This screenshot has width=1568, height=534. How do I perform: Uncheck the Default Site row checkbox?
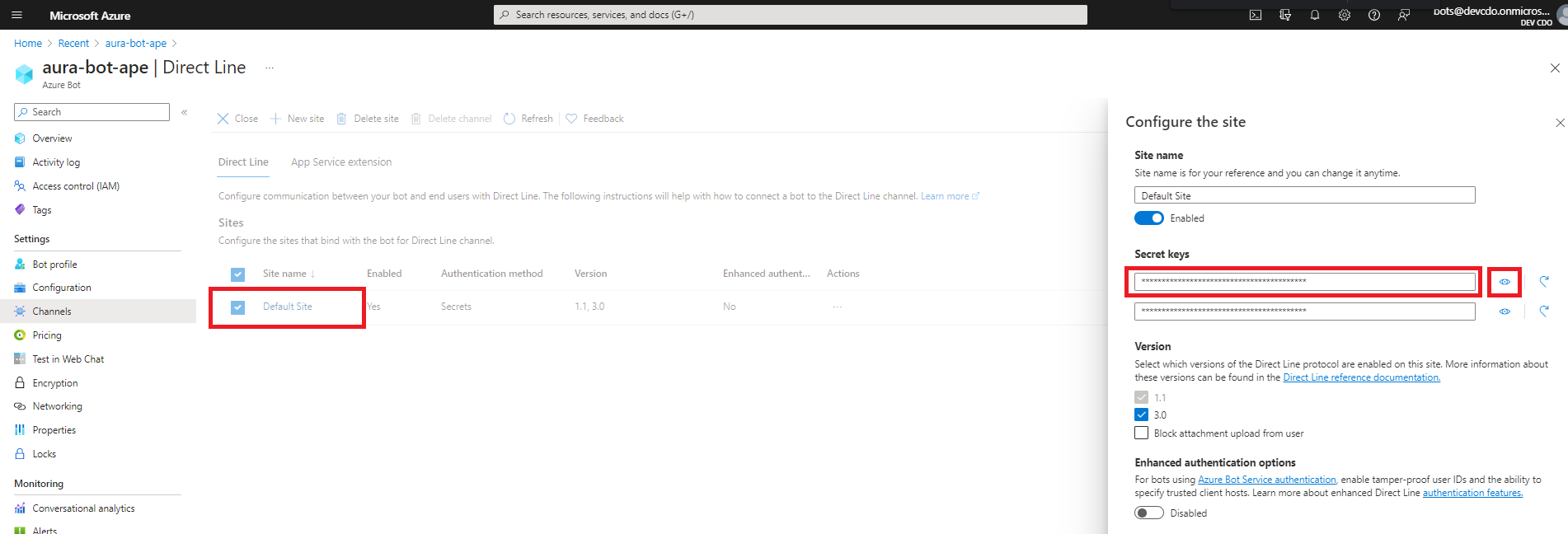point(237,307)
